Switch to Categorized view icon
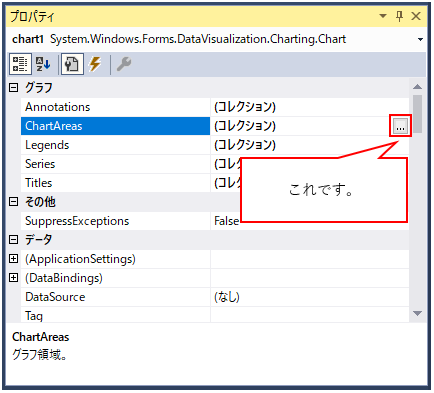The height and width of the screenshot is (393, 434). [x=20, y=64]
